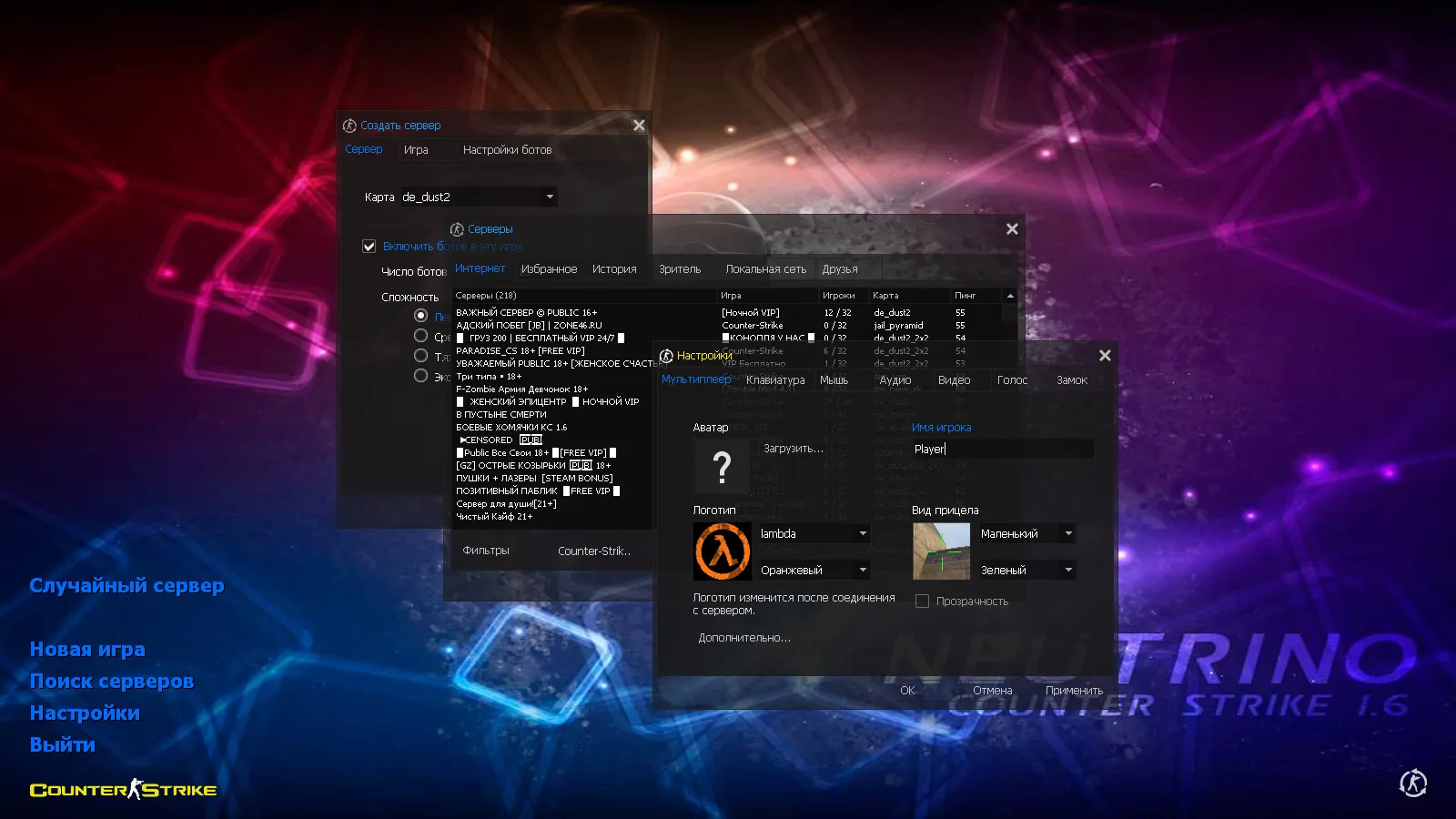Click the Counter-Strike icon in the bottom-right corner
Image resolution: width=1456 pixels, height=819 pixels.
(x=1412, y=783)
